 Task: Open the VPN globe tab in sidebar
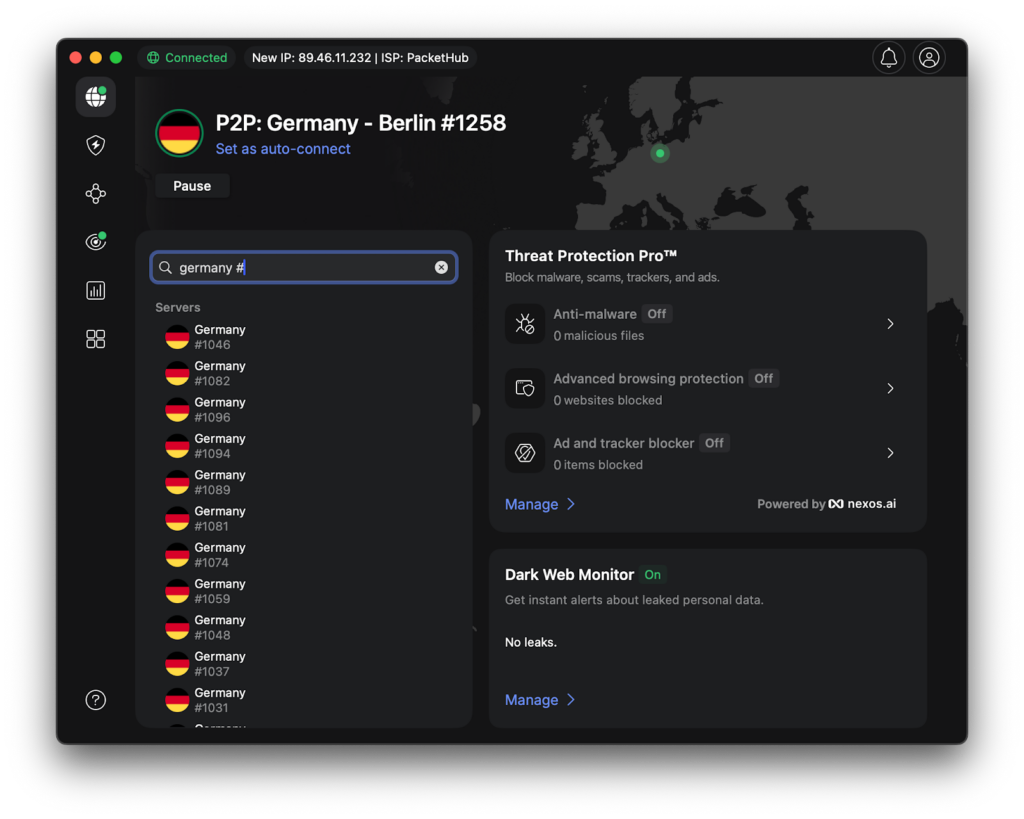[x=95, y=97]
